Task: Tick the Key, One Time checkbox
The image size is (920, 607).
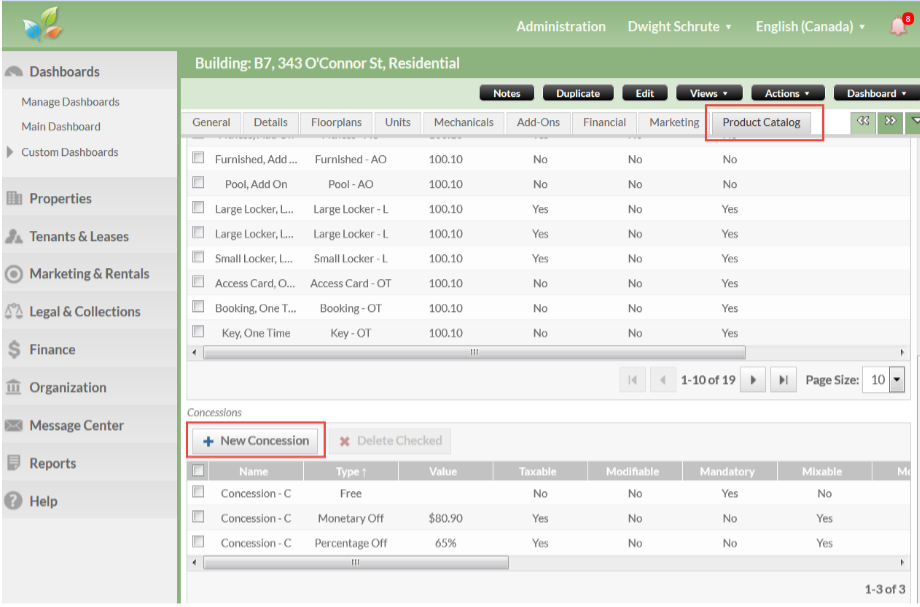Action: [x=198, y=333]
